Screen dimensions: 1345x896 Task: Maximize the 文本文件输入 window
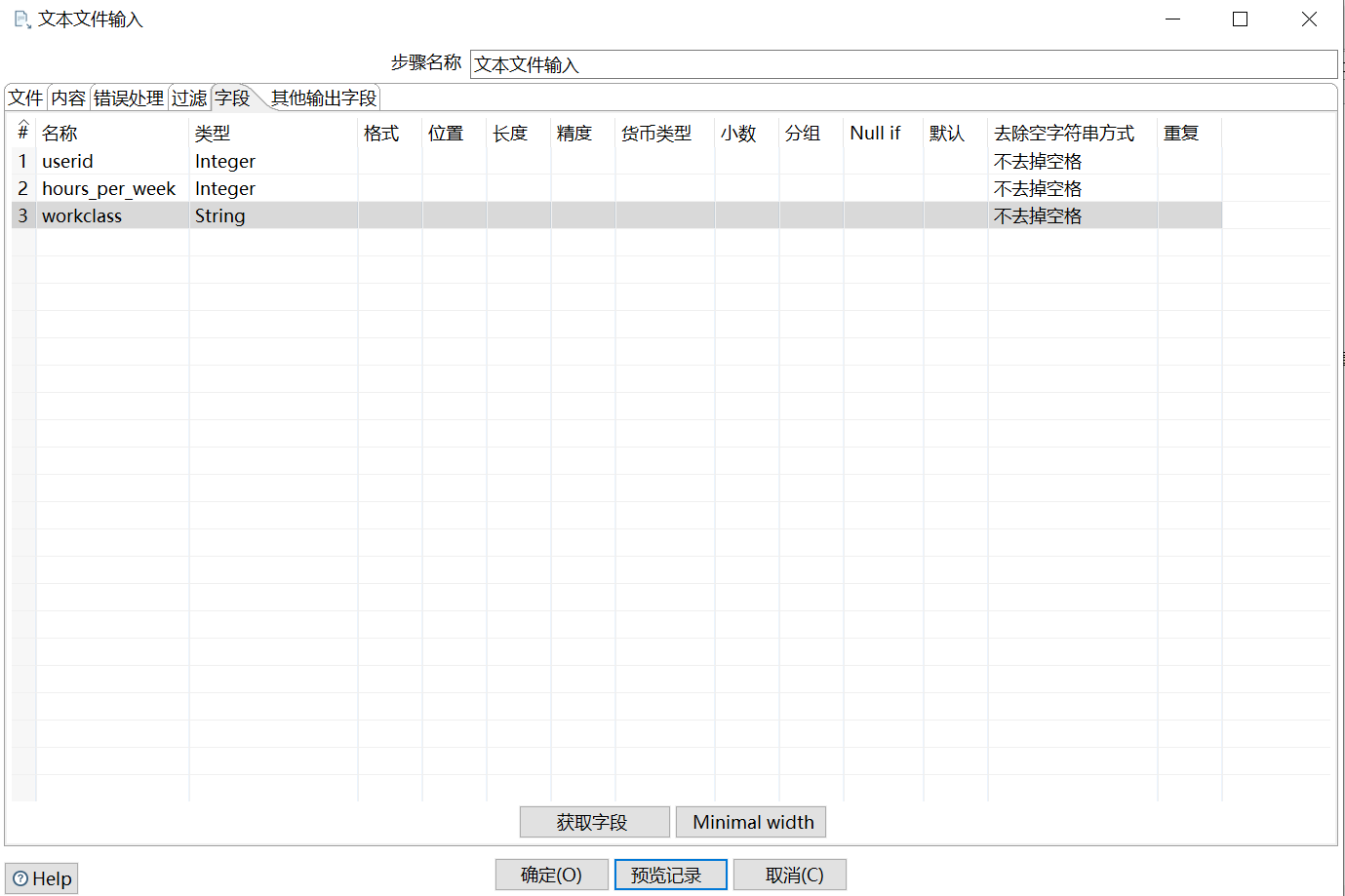point(1241,19)
